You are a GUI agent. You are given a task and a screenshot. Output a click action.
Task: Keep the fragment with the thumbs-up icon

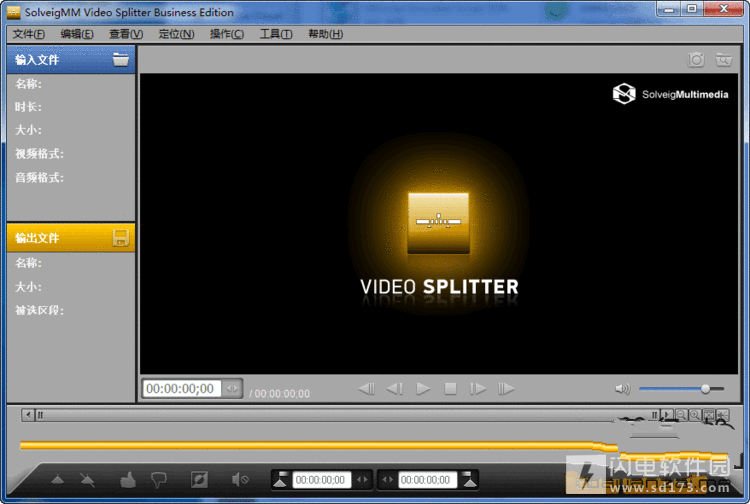[x=128, y=480]
